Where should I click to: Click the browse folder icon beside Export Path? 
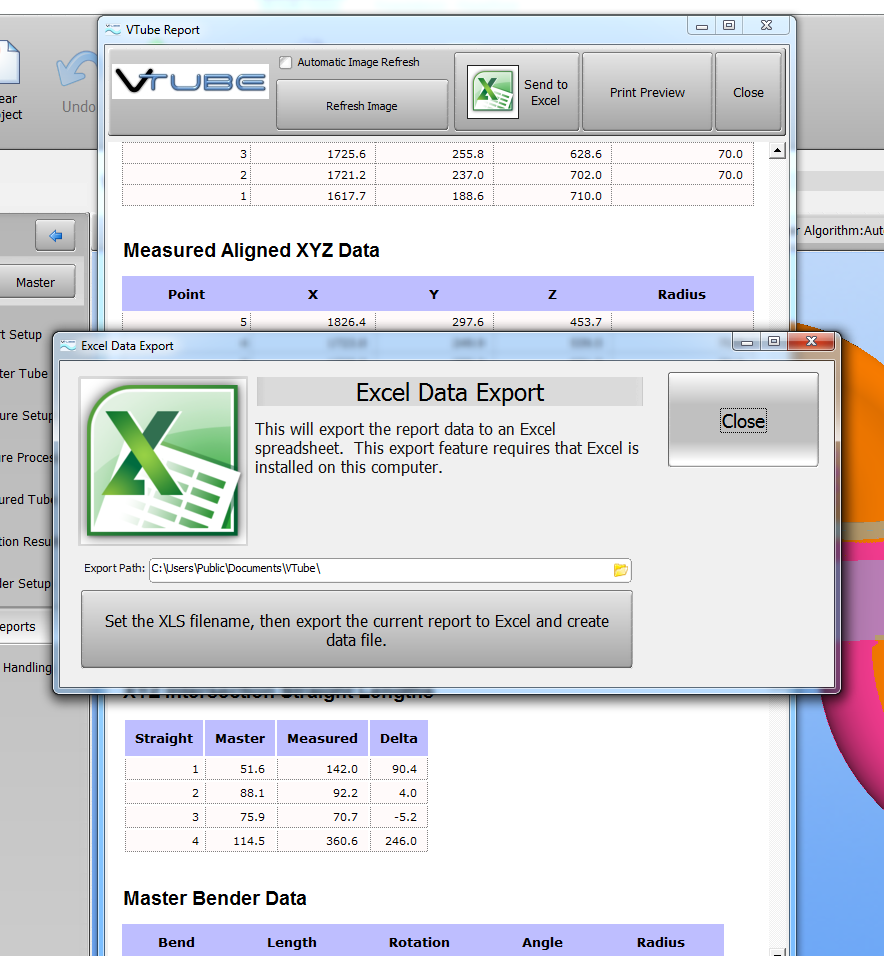[620, 570]
